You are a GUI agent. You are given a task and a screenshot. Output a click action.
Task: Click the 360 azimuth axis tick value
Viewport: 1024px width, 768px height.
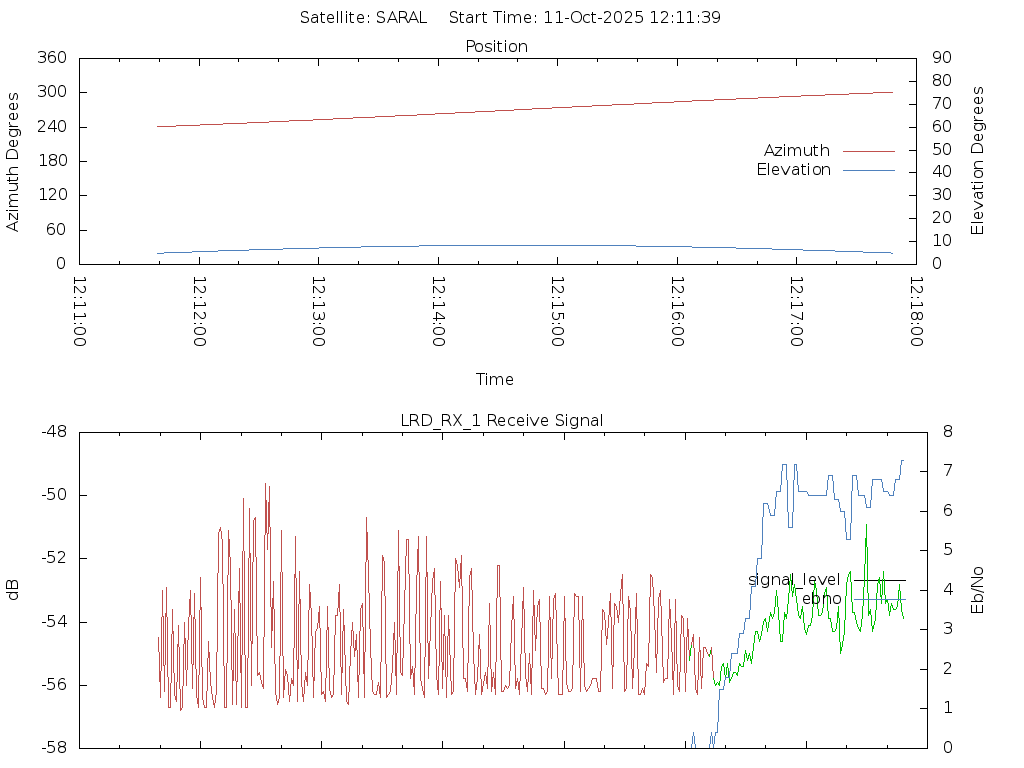click(51, 58)
